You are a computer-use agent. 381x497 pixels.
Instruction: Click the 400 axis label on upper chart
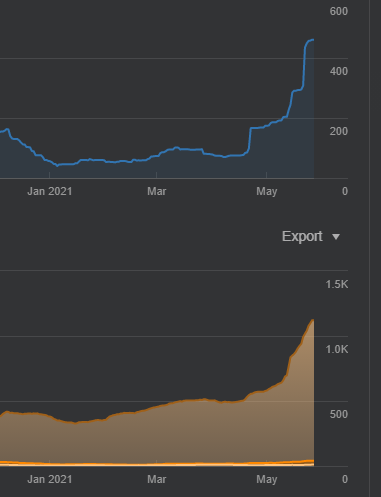339,71
